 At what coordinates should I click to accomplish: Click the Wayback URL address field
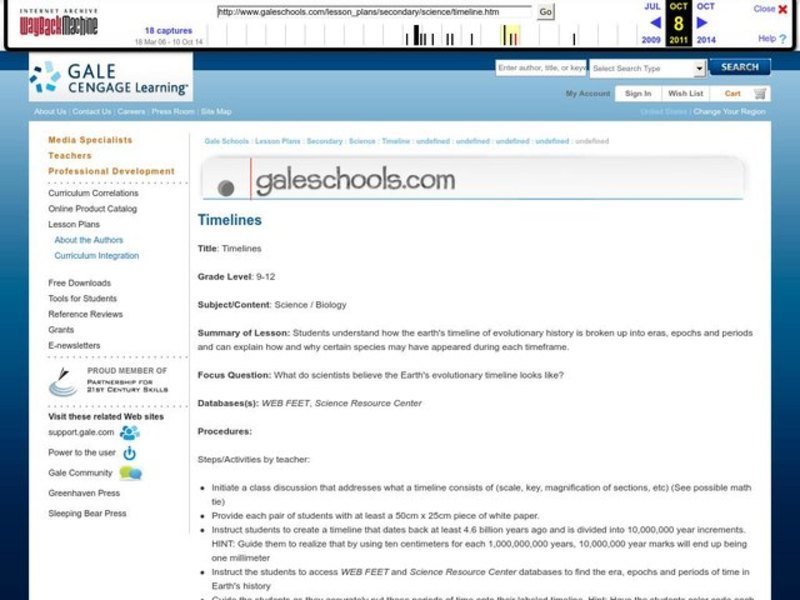tap(374, 12)
